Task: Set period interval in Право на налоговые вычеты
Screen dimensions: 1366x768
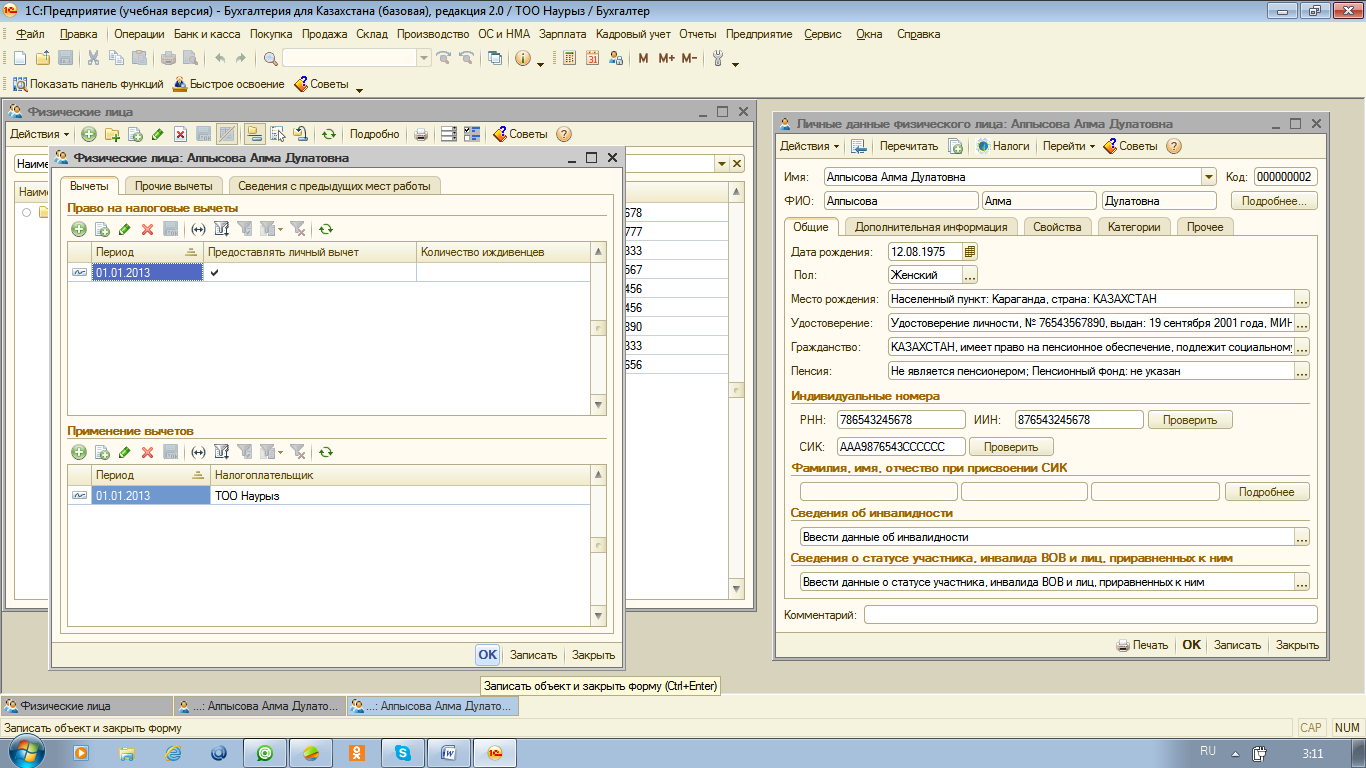Action: pos(198,229)
